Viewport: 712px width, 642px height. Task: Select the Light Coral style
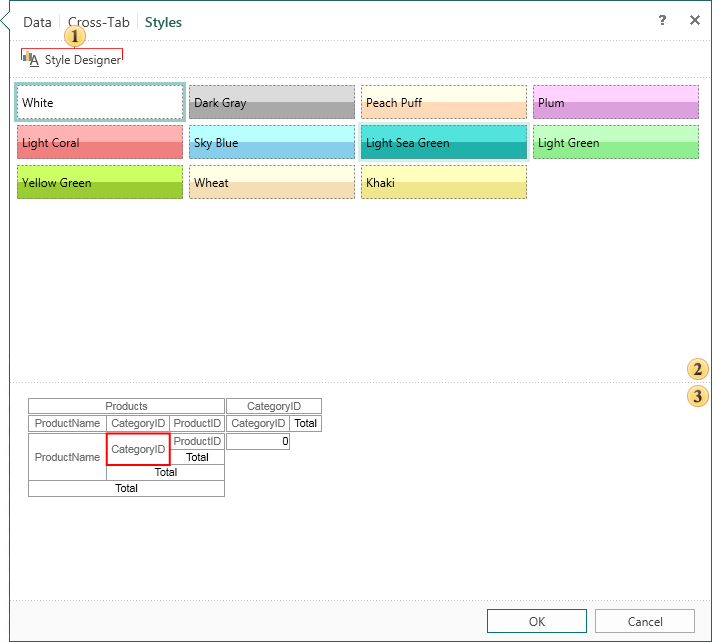100,142
